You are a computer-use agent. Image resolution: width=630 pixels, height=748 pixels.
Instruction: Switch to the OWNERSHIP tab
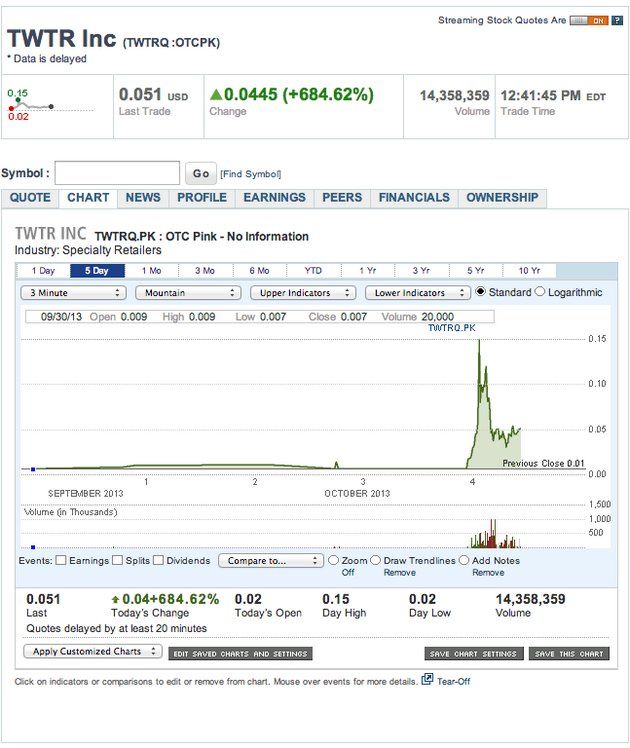[502, 197]
